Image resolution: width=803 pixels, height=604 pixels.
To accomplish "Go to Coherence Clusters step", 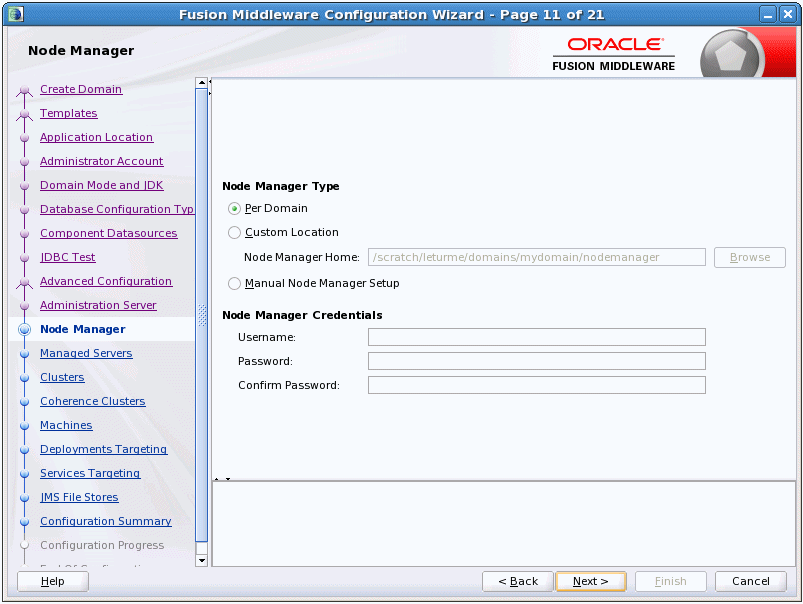I will pyautogui.click(x=93, y=402).
